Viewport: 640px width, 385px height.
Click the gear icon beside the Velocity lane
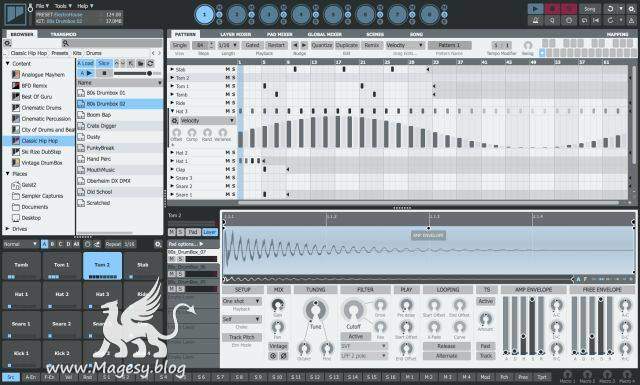click(x=175, y=121)
